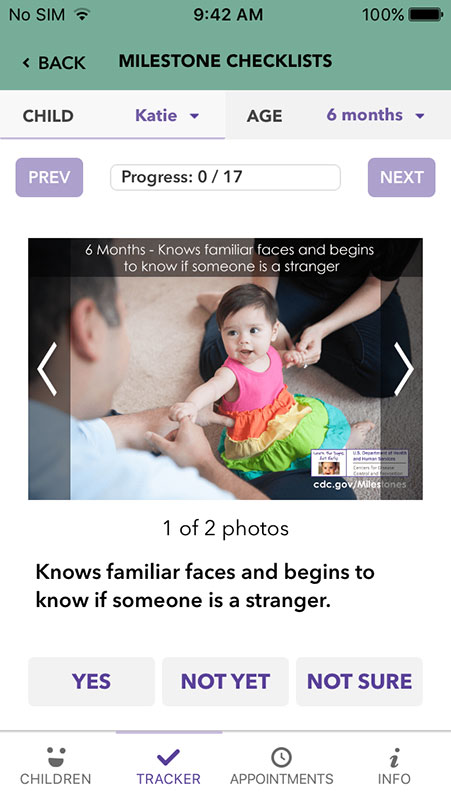Show the previous photo with left arrow
The height and width of the screenshot is (800, 451).
[47, 369]
